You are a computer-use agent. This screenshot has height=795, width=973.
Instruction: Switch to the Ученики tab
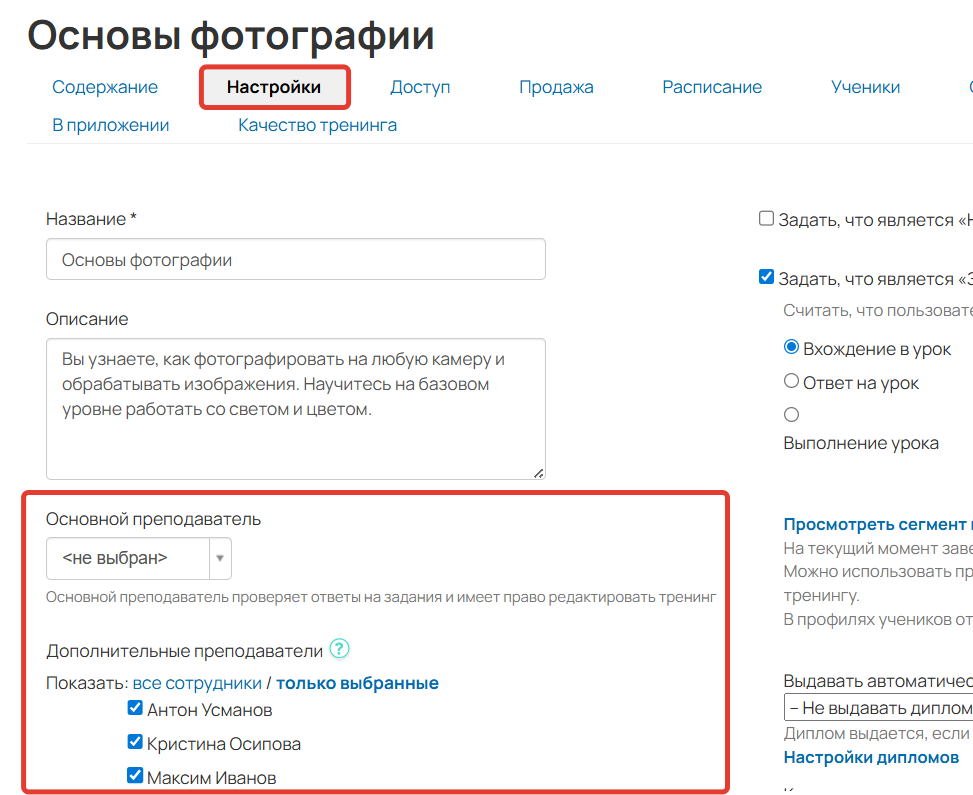click(864, 87)
